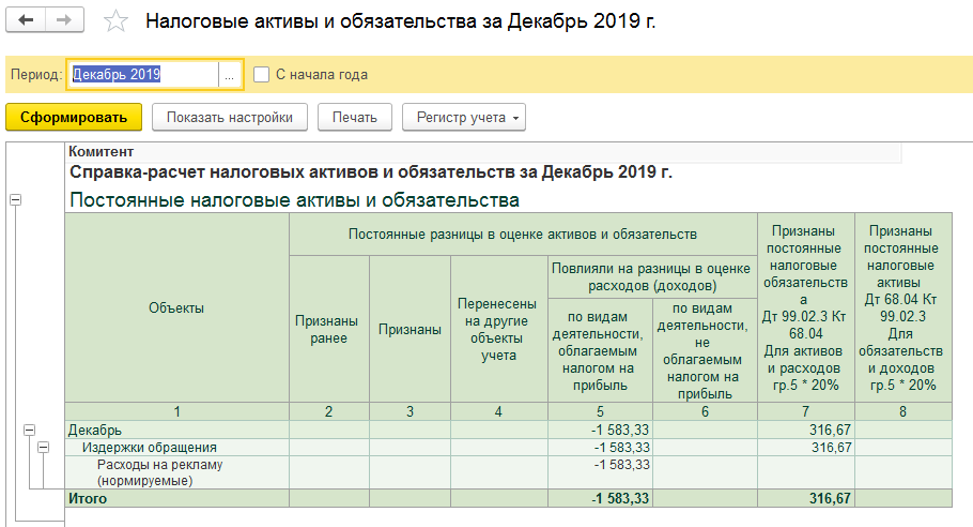Click -1 583,33 in Итого row
The image size is (973, 527).
pyautogui.click(x=600, y=498)
